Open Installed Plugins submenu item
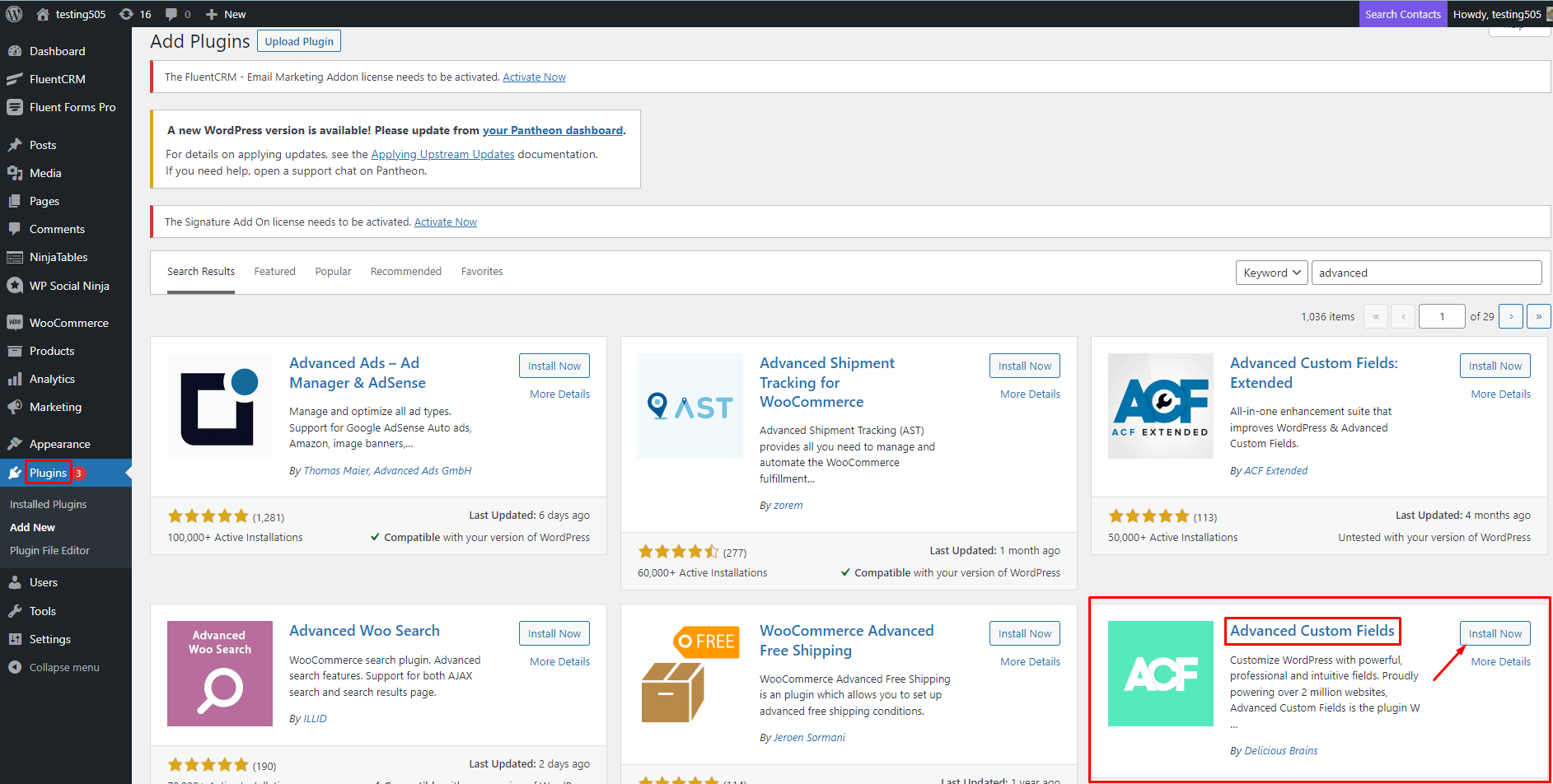Image resolution: width=1553 pixels, height=784 pixels. point(48,504)
